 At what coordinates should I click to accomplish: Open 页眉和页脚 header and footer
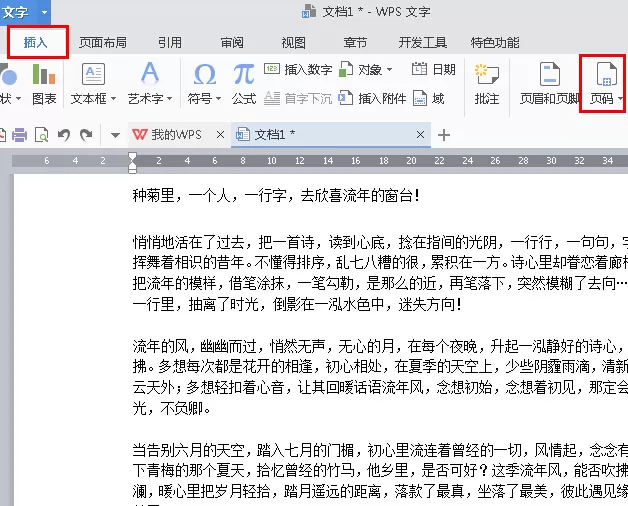550,84
